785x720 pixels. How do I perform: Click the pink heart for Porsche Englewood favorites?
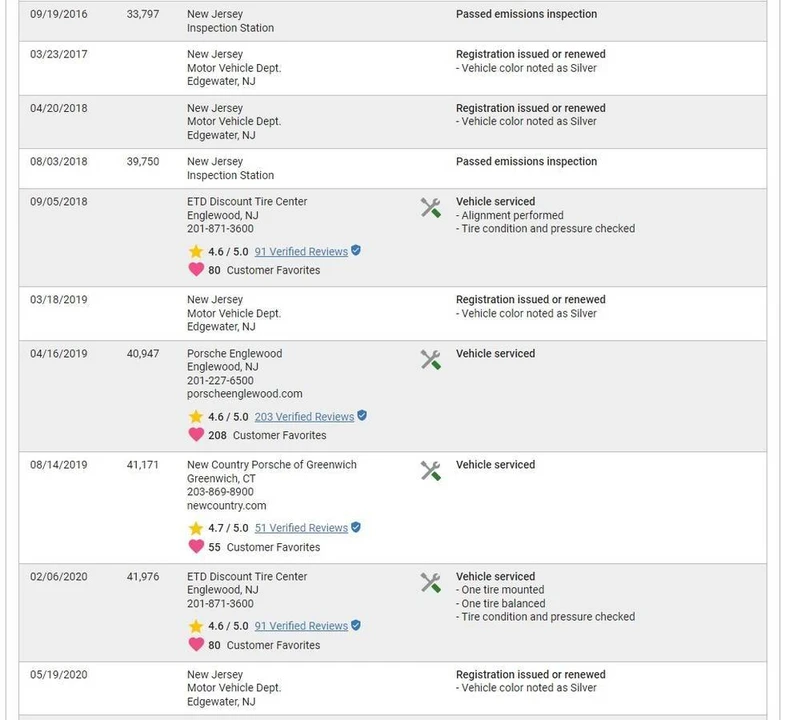(x=196, y=435)
